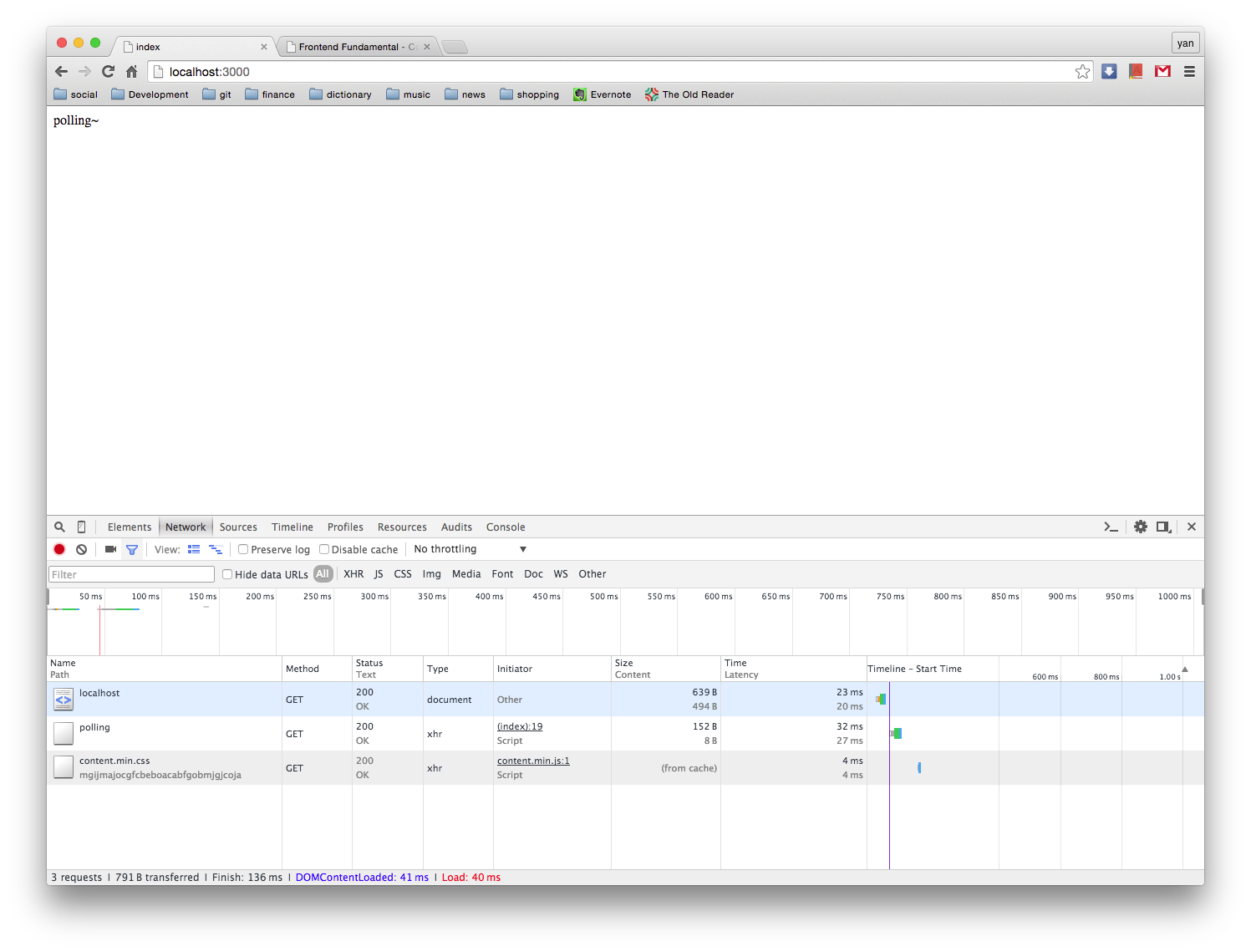Viewport: 1251px width, 952px height.
Task: Filter requests by CSS
Action: 403,574
